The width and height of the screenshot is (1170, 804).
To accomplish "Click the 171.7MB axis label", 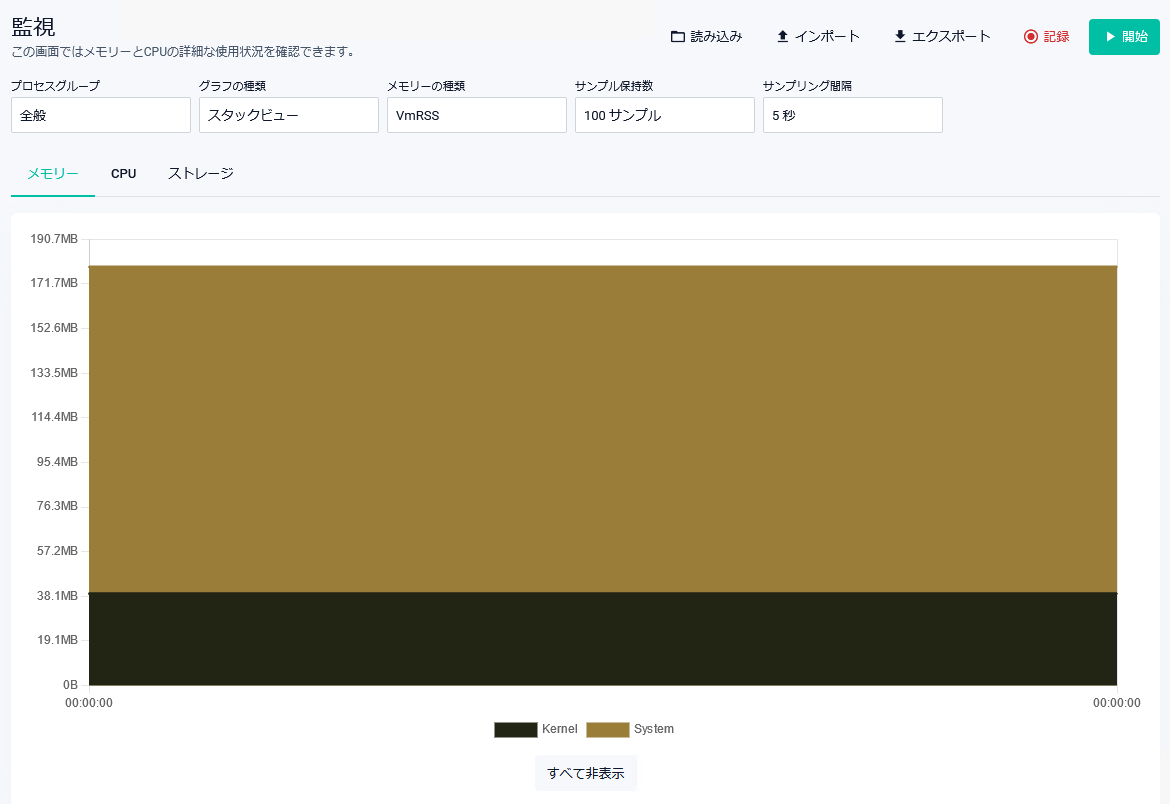I will (x=54, y=283).
